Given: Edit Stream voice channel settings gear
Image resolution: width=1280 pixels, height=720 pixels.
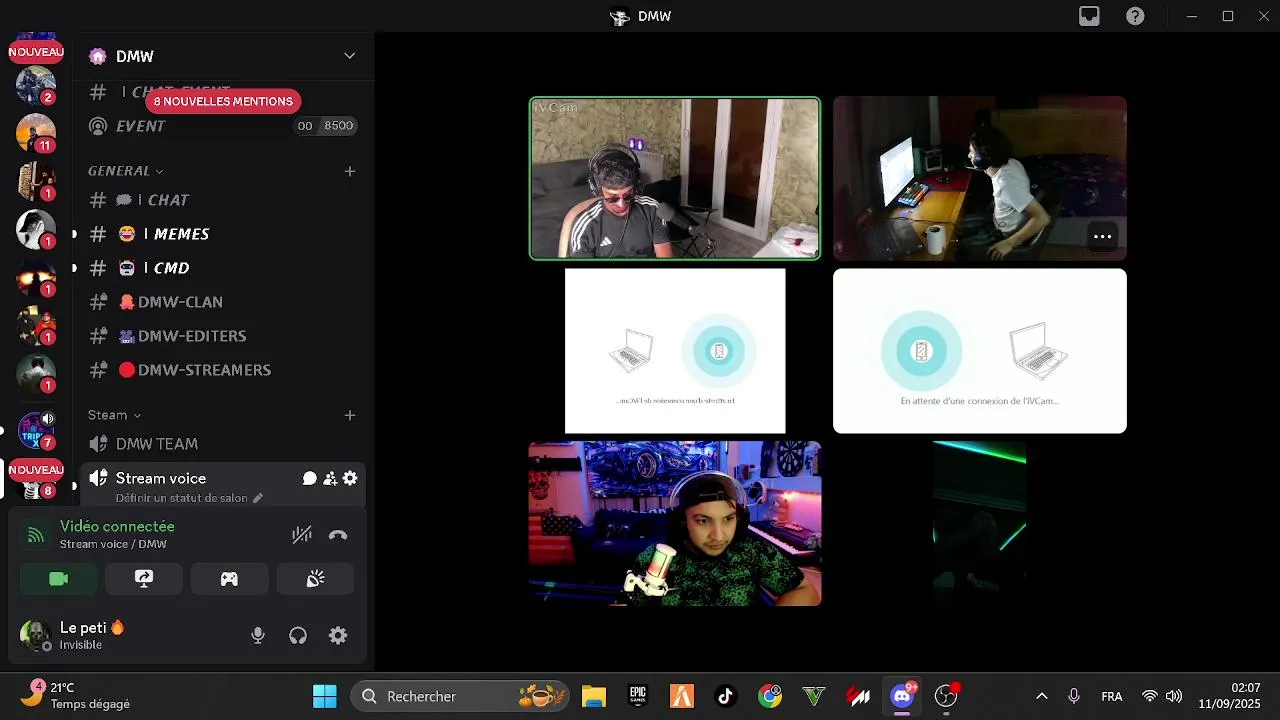Looking at the screenshot, I should pyautogui.click(x=350, y=479).
